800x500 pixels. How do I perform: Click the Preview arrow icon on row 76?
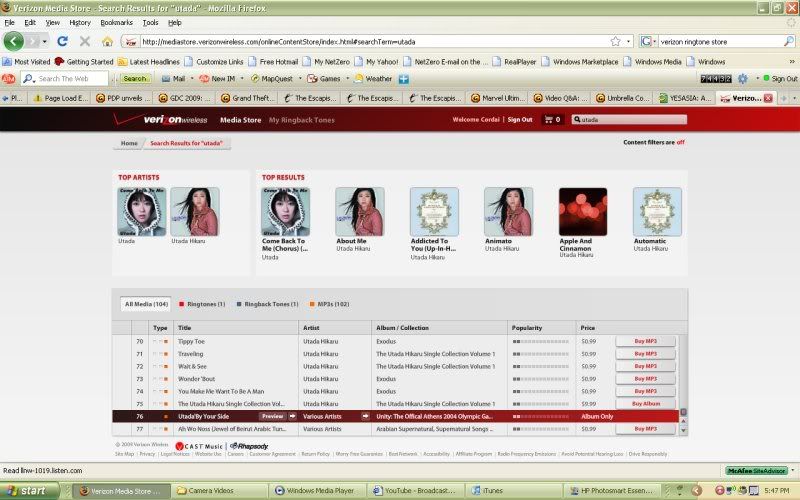coord(293,415)
